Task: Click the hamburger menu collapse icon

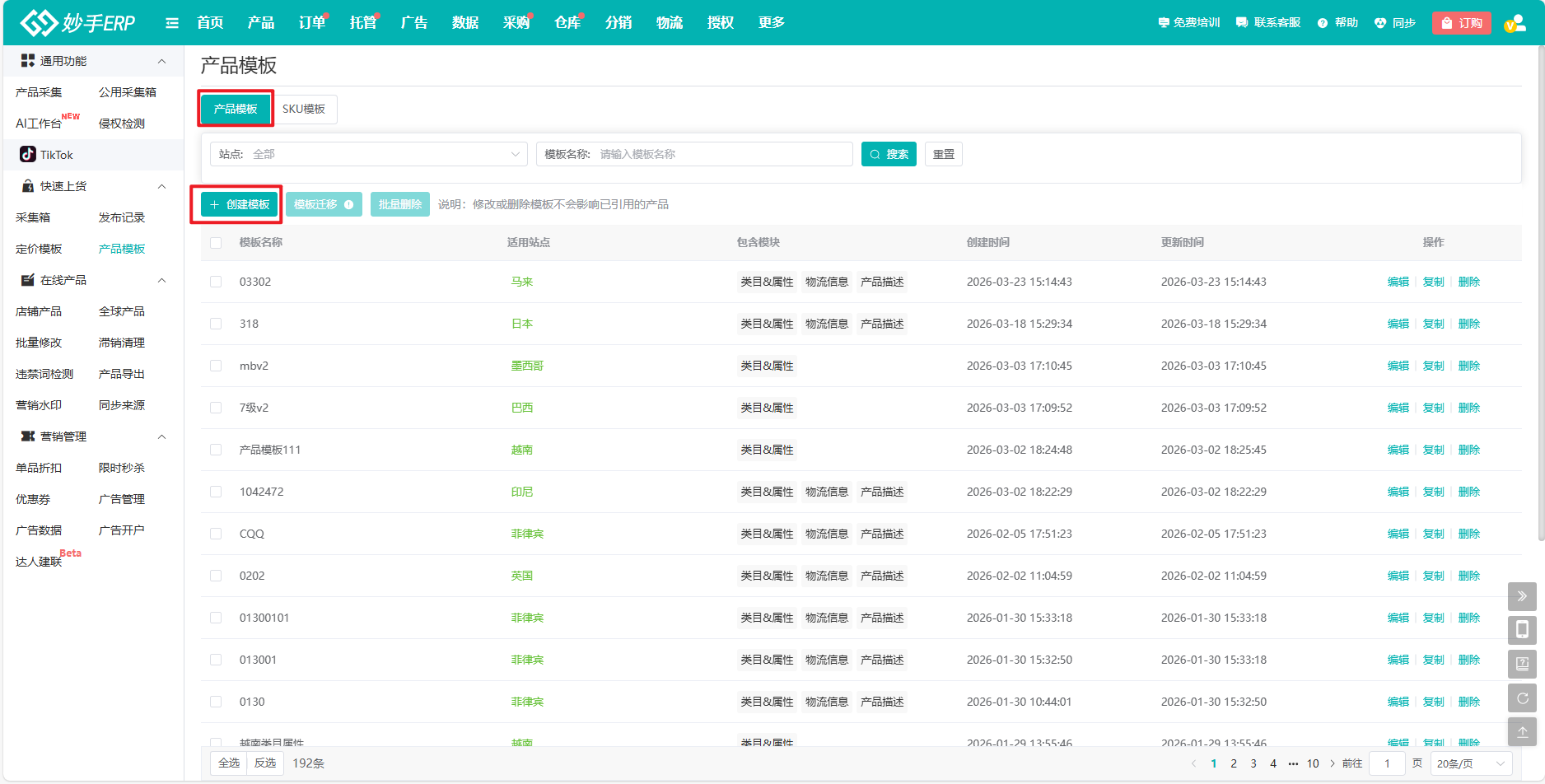Action: click(172, 23)
